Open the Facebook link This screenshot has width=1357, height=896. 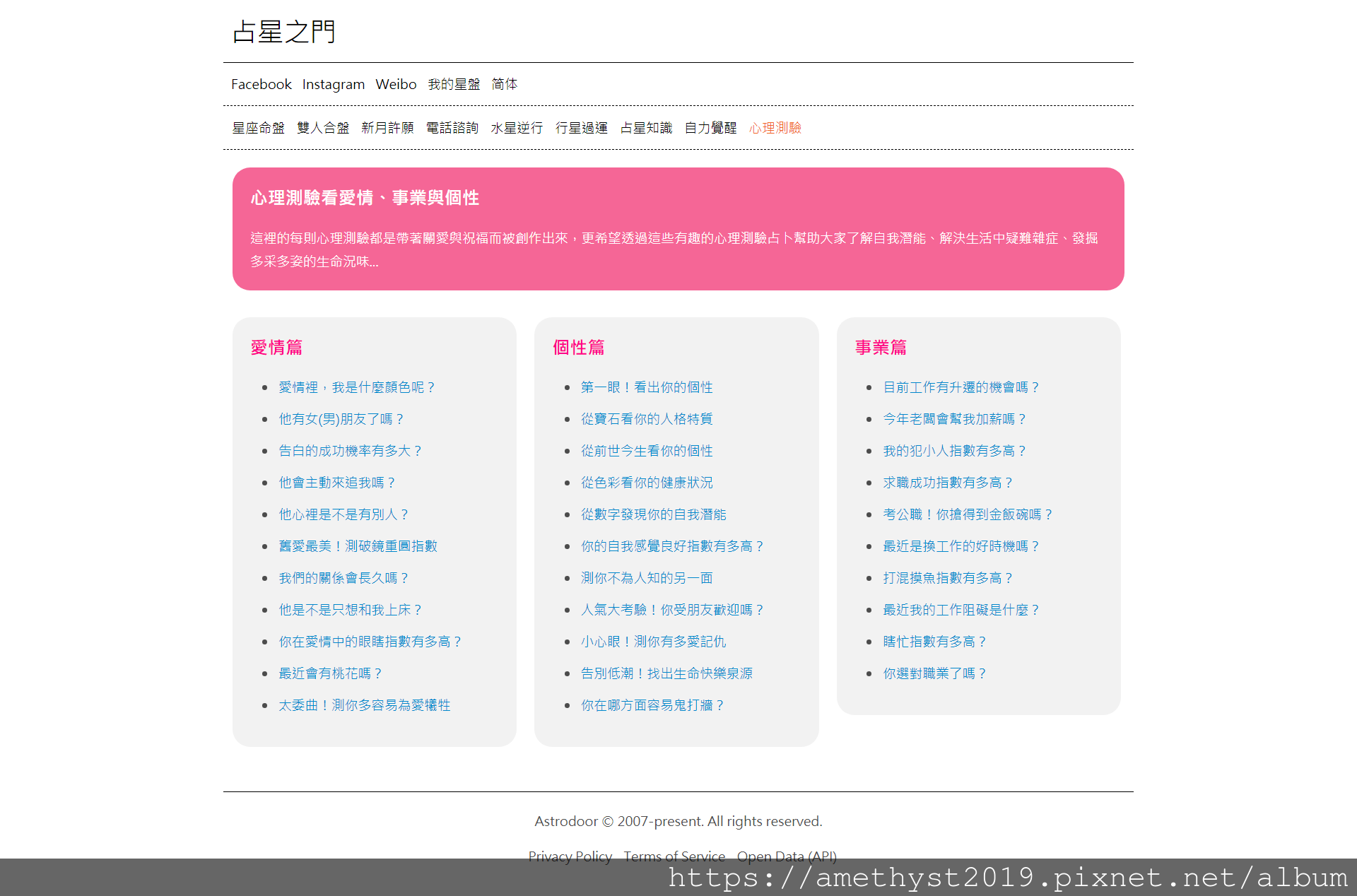coord(261,84)
